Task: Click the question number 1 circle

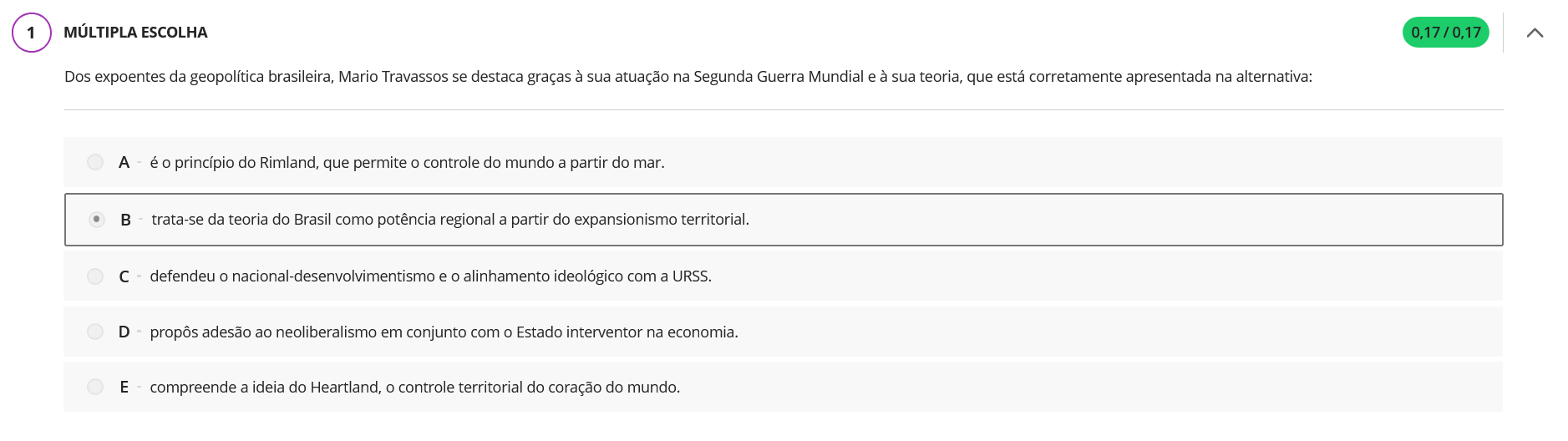Action: tap(32, 33)
